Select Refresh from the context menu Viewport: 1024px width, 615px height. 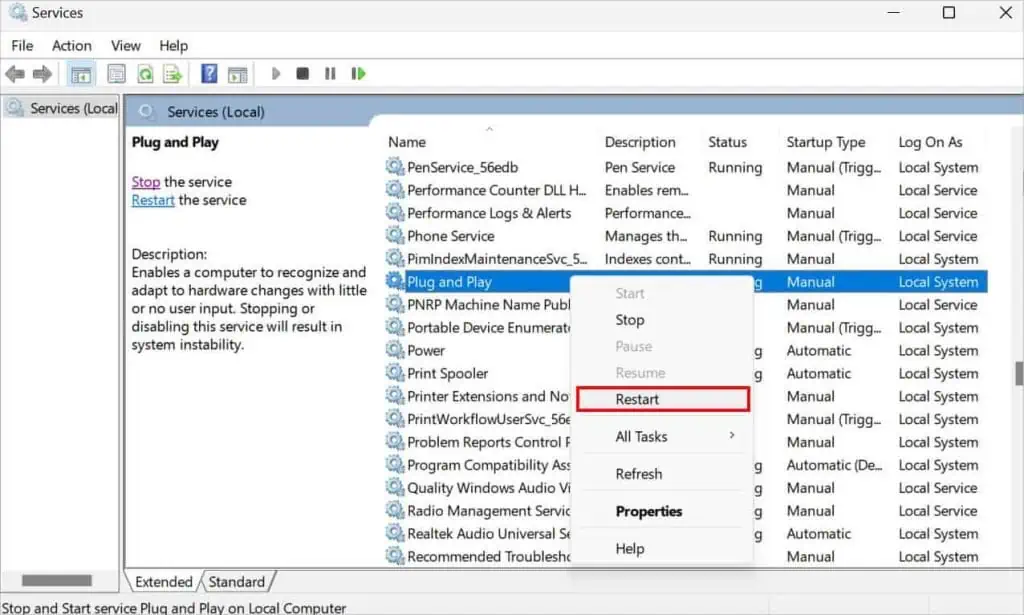click(x=641, y=473)
